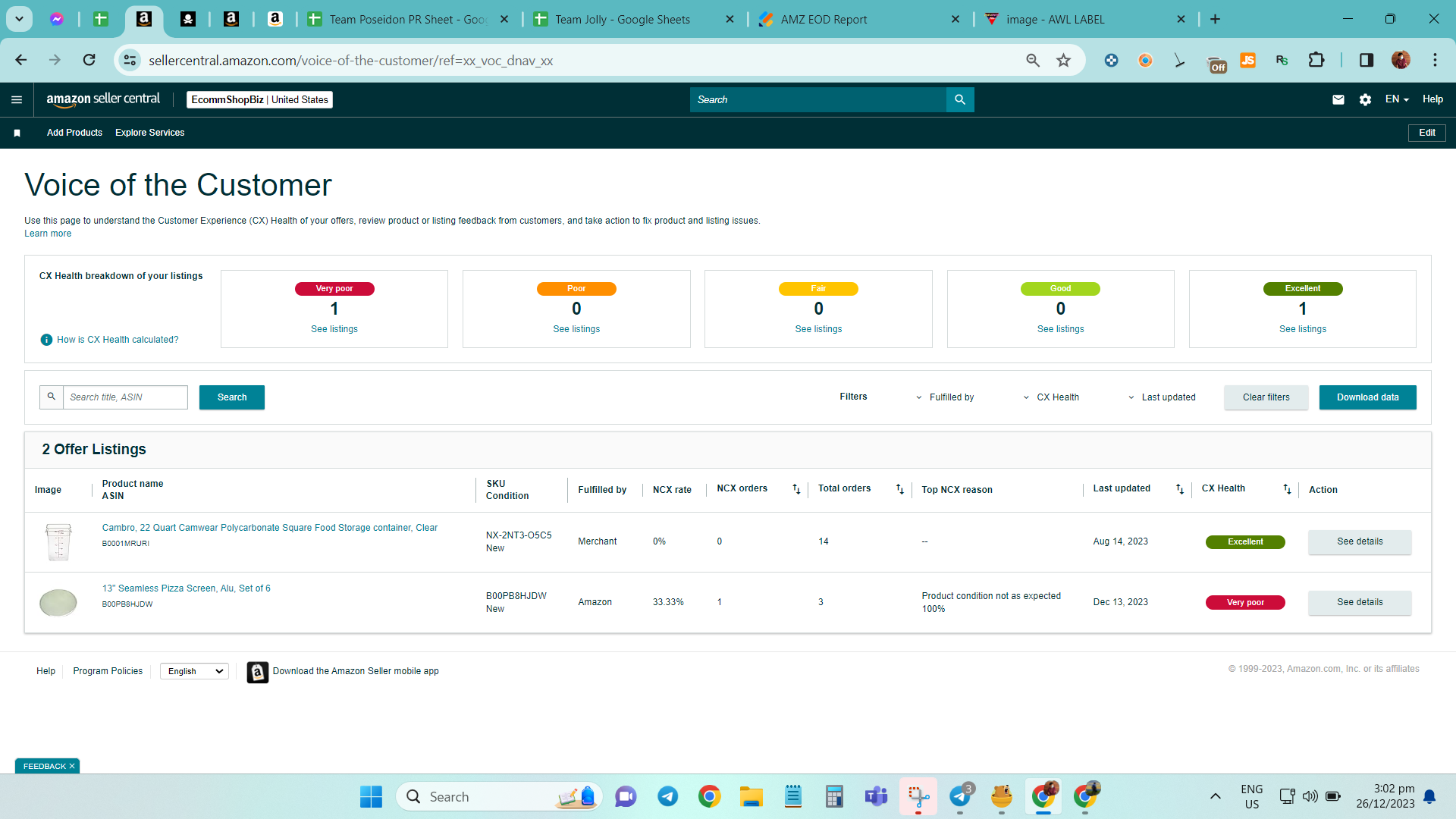See listings under Poor
Image resolution: width=1456 pixels, height=819 pixels.
[x=576, y=329]
